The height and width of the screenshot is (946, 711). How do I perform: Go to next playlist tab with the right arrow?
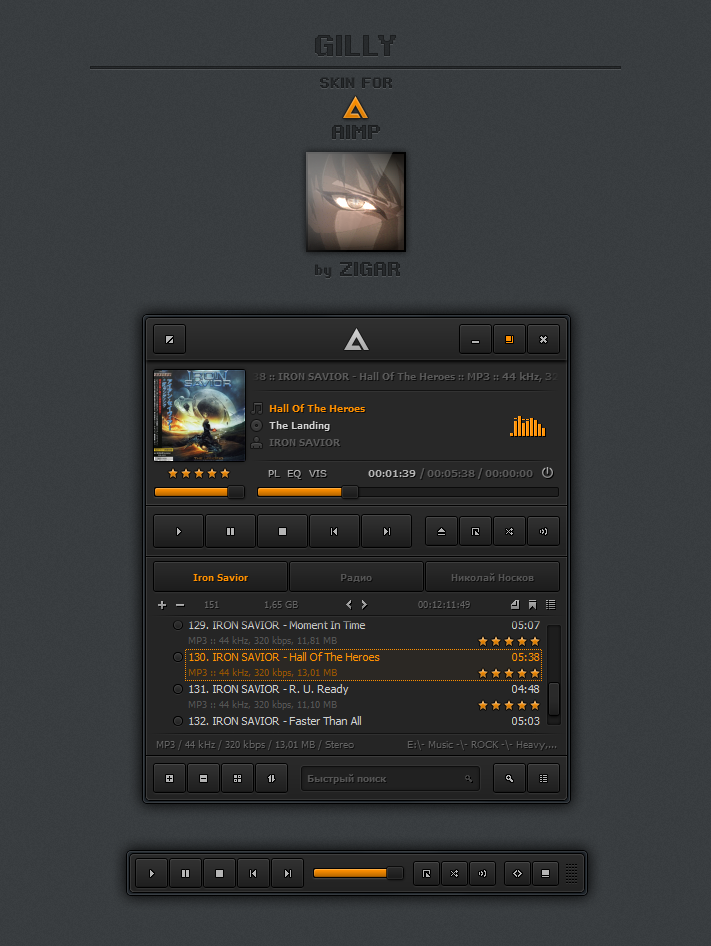(x=364, y=605)
